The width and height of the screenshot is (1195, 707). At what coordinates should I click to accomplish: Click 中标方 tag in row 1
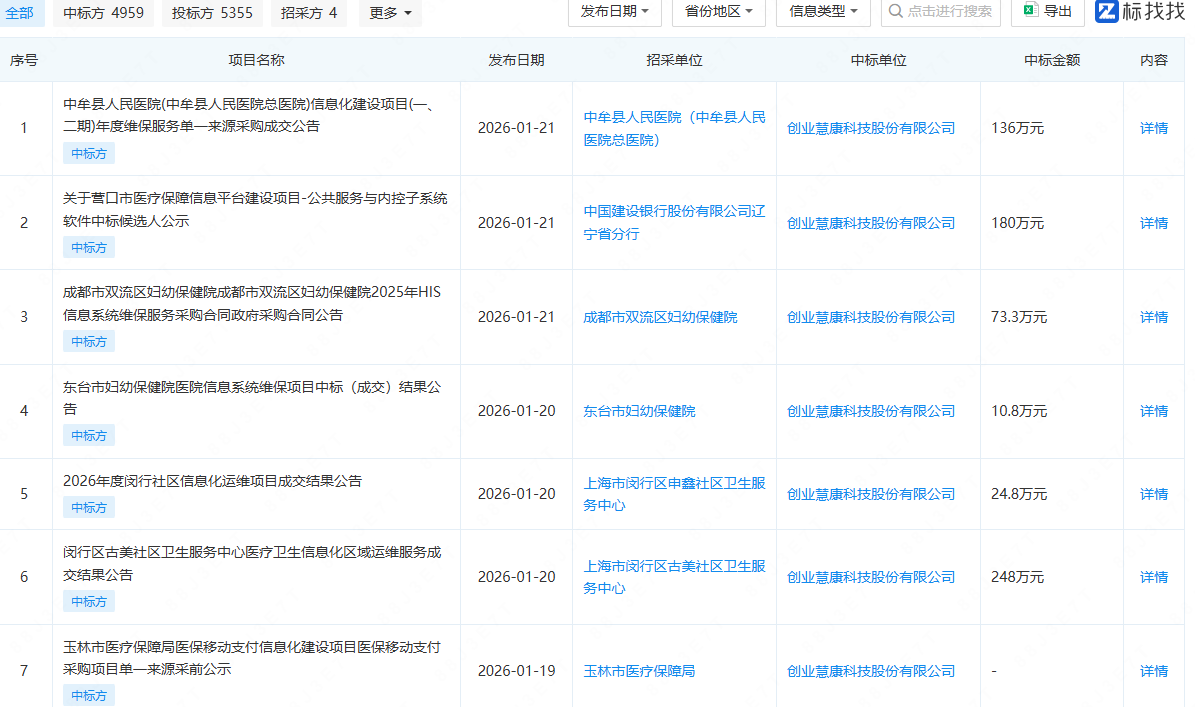point(88,153)
